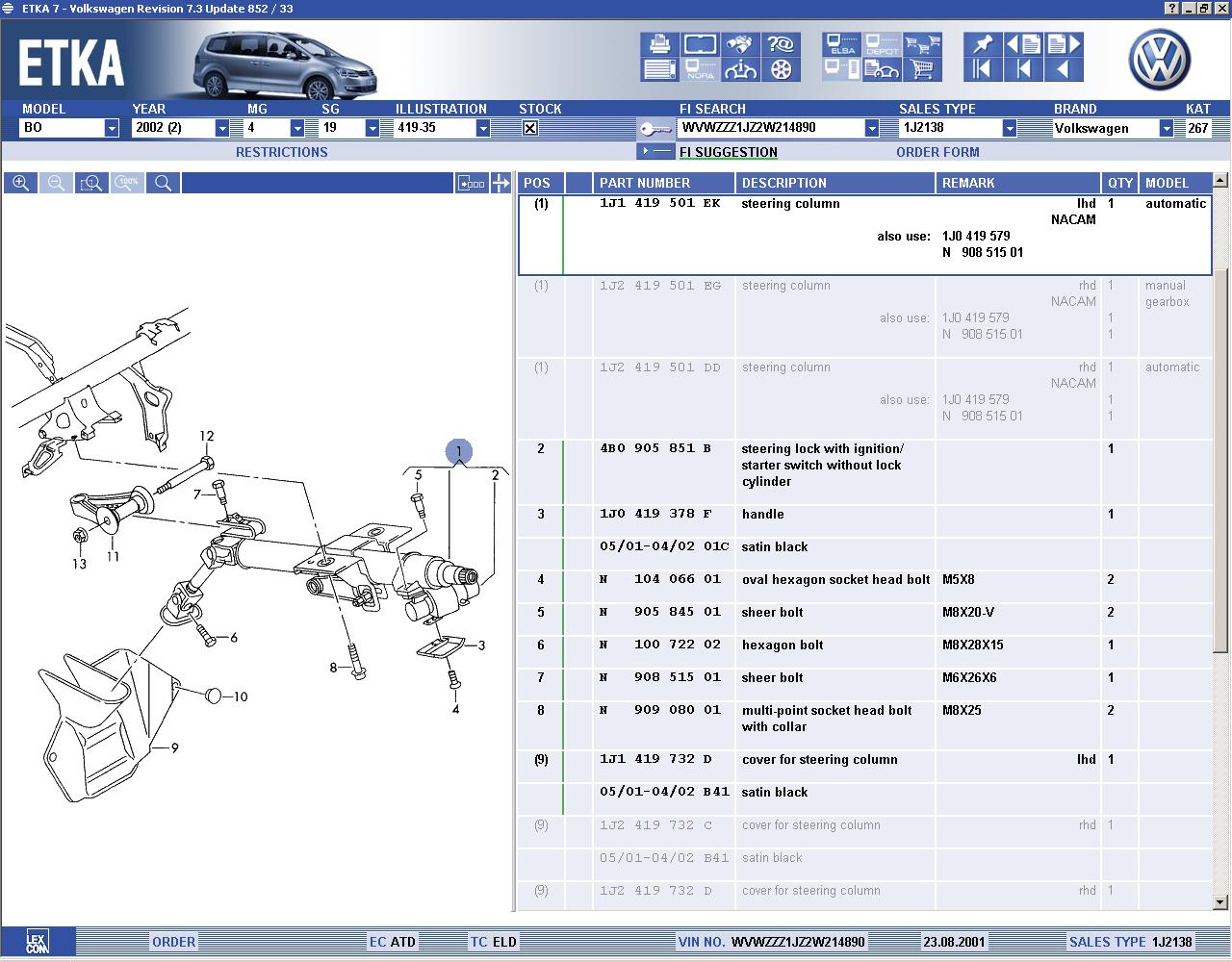
Task: Click the QTY column header
Action: tap(1120, 183)
